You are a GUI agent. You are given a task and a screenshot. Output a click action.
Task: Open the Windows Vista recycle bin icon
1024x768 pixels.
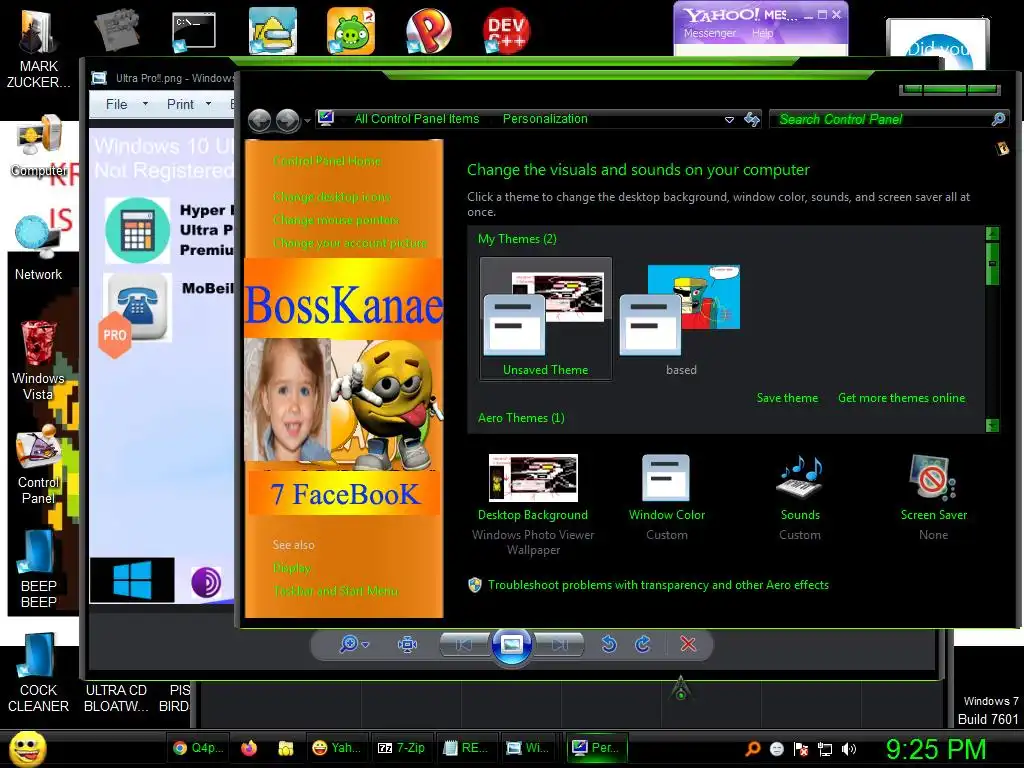tap(38, 360)
